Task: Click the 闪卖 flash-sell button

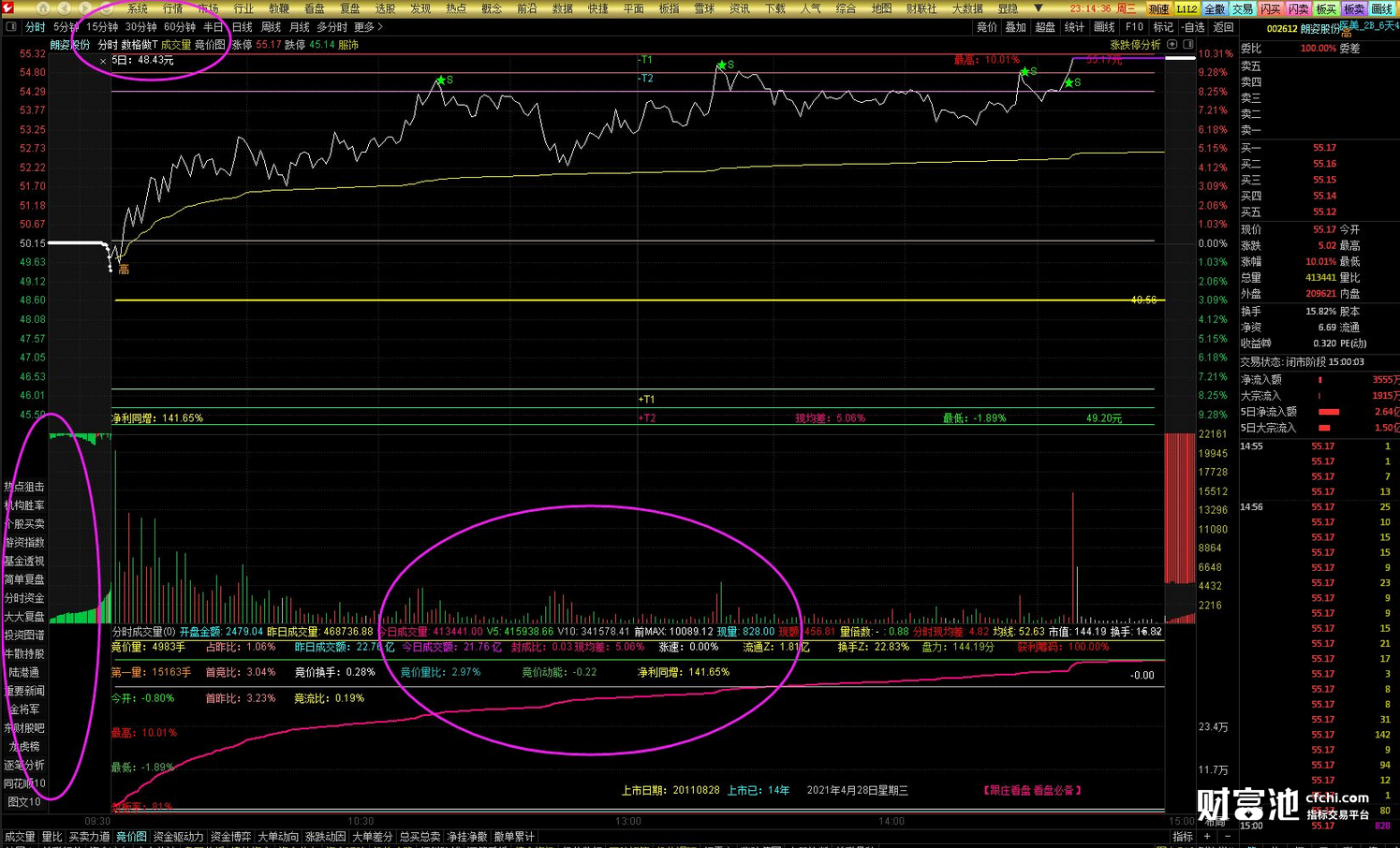Action: (1299, 8)
